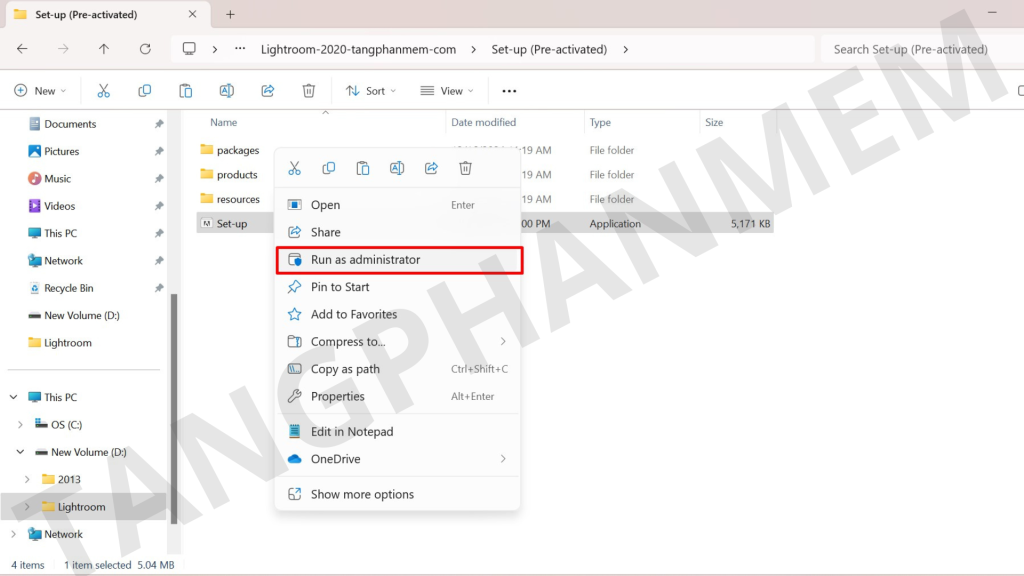Expand the OneDrive submenu
This screenshot has width=1024, height=576.
point(503,459)
